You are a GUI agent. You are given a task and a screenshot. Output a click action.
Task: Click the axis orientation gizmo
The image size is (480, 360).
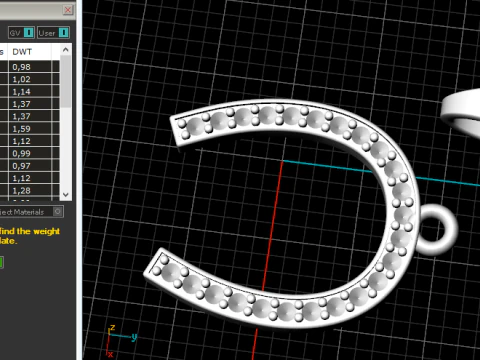click(x=121, y=341)
